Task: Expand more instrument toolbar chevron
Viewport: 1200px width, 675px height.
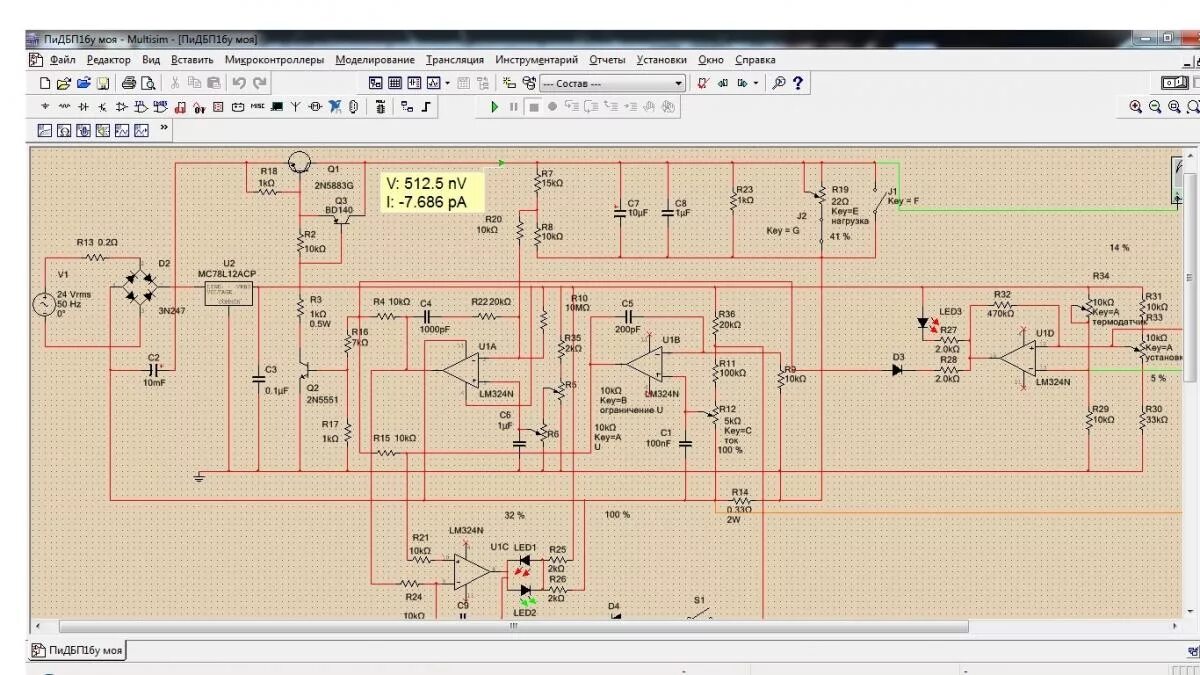Action: pyautogui.click(x=164, y=128)
